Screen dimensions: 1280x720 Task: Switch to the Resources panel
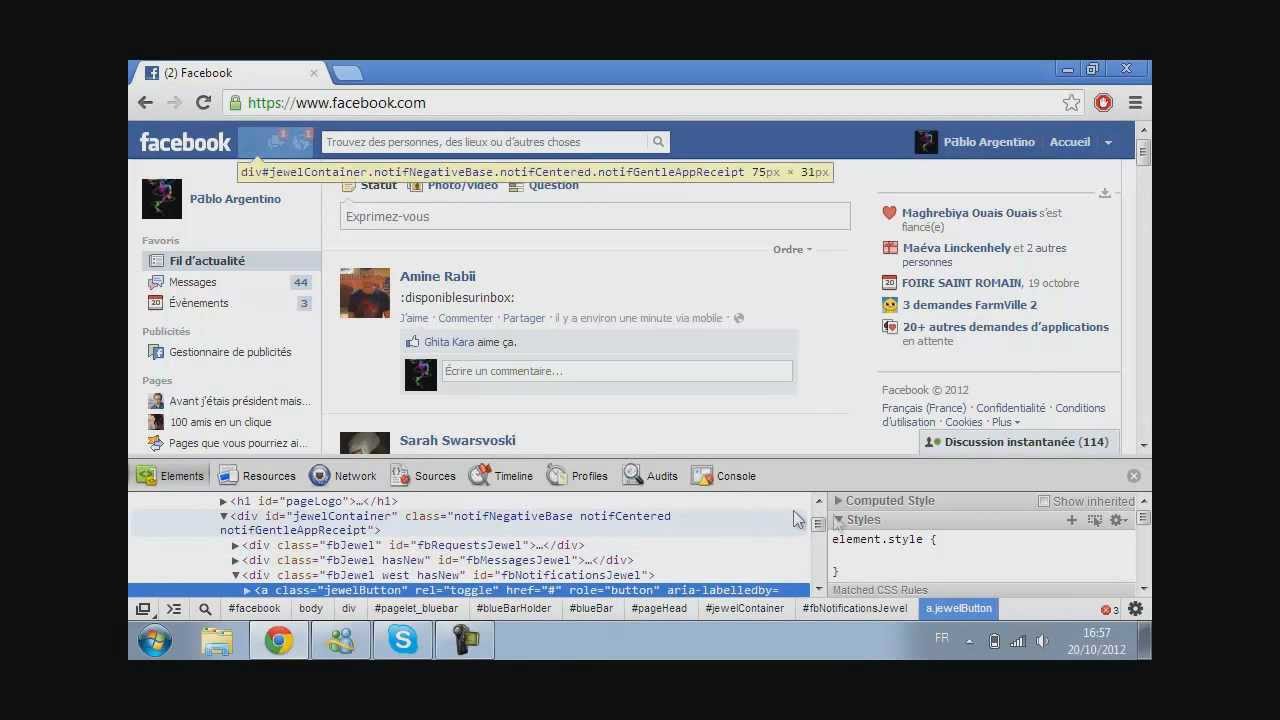(x=257, y=476)
